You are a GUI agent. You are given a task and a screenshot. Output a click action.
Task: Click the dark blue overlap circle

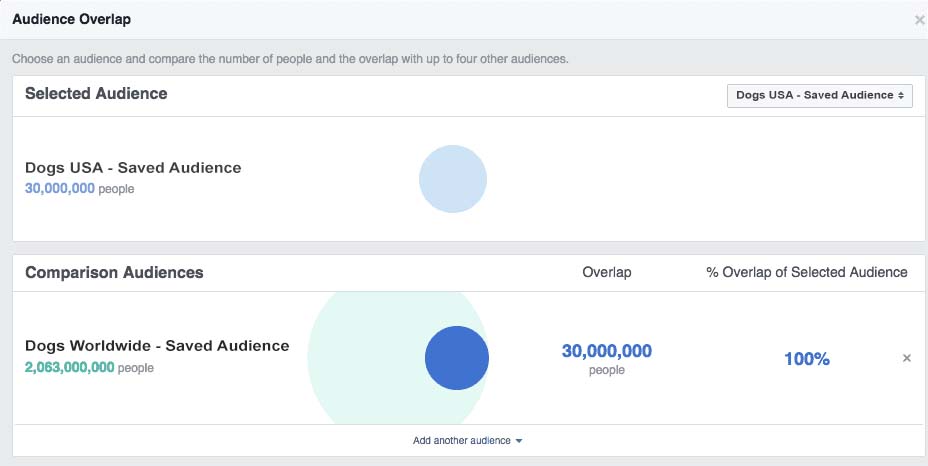(457, 358)
